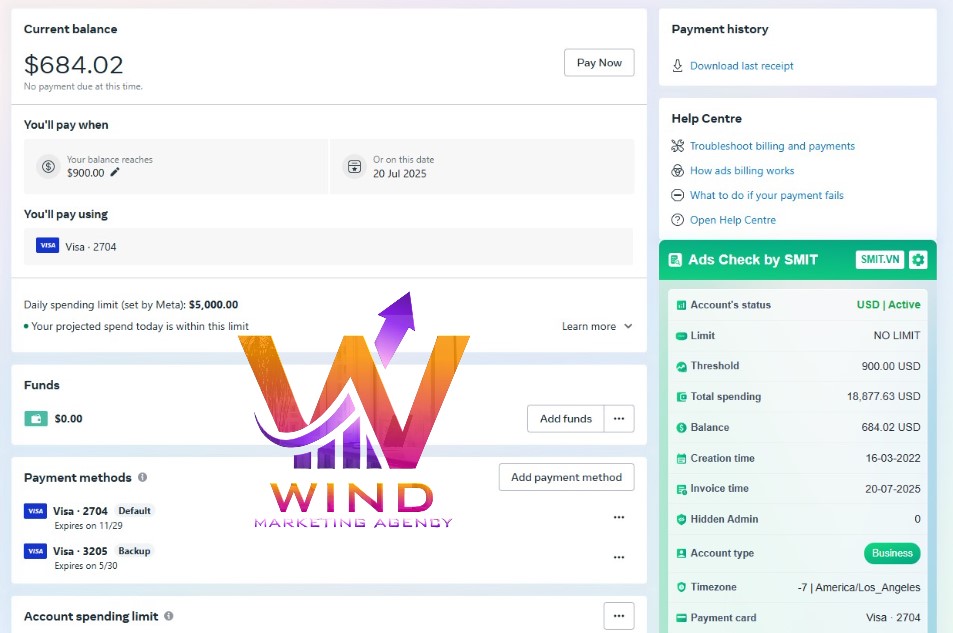
Task: Click the -7 | America/Los_Angeles timezone value
Action: click(x=859, y=587)
